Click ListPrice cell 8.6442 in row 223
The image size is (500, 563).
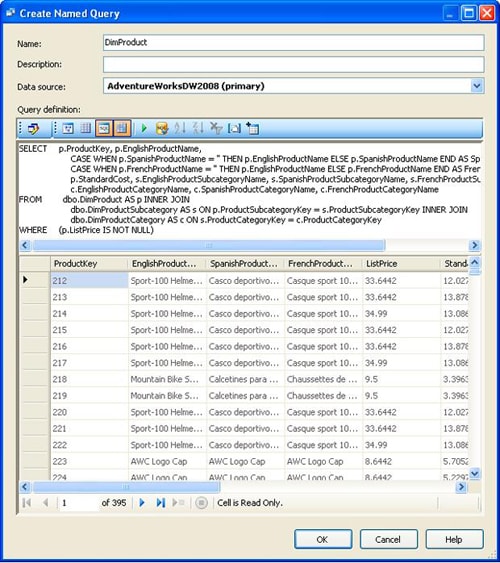401,461
